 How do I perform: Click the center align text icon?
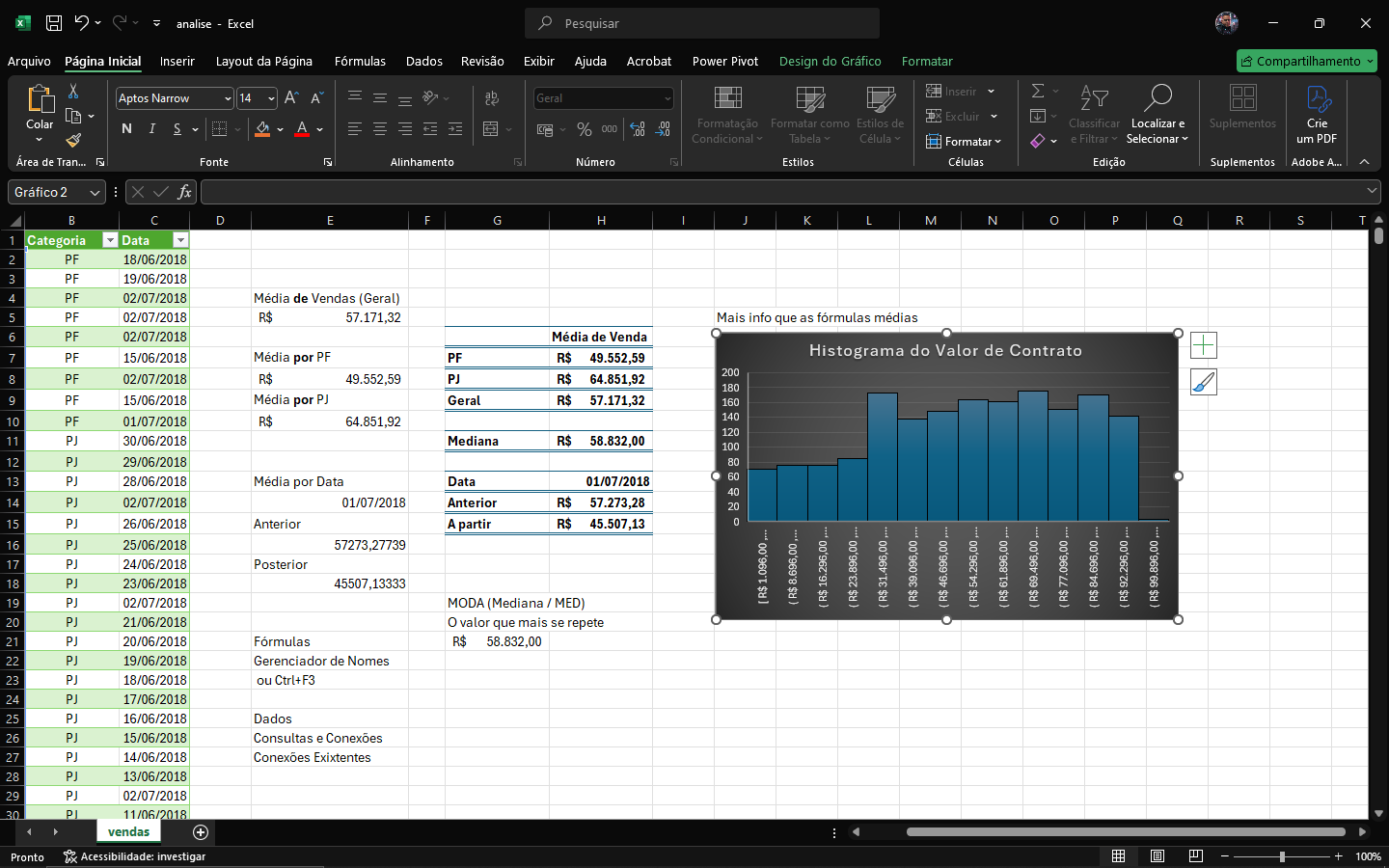click(x=380, y=129)
